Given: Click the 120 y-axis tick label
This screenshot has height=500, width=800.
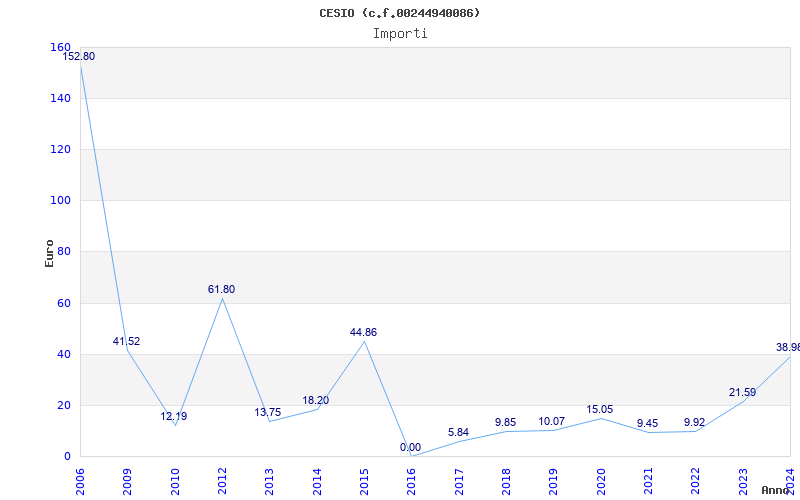Looking at the screenshot, I should click(x=60, y=149).
